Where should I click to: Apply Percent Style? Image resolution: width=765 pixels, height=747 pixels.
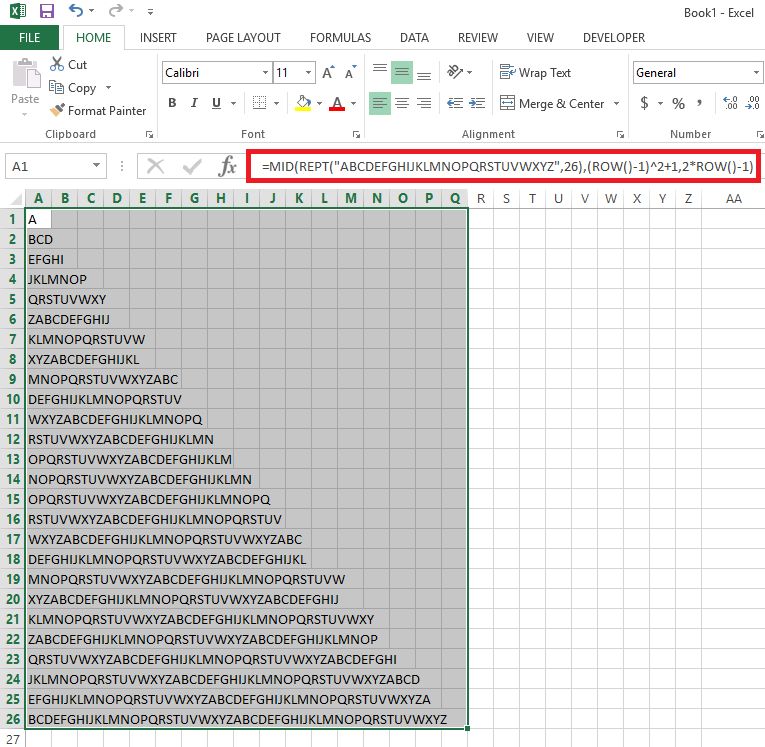pyautogui.click(x=678, y=103)
